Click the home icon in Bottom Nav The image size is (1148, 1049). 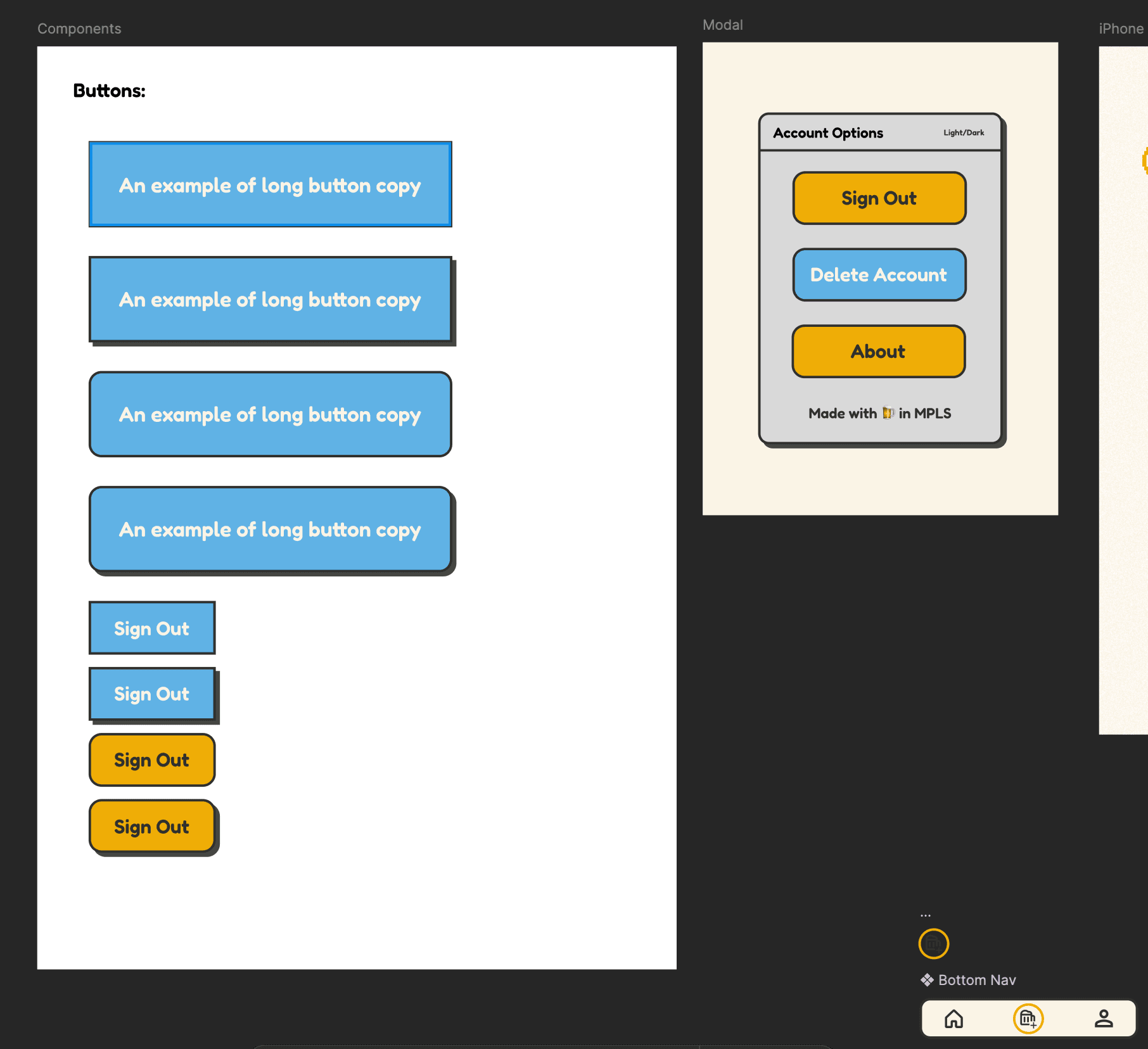pos(953,1019)
